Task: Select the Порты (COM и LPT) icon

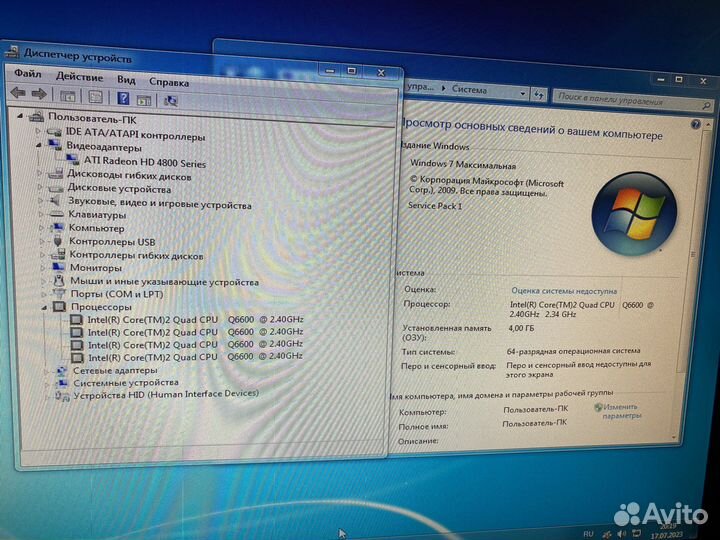Action: [59, 293]
